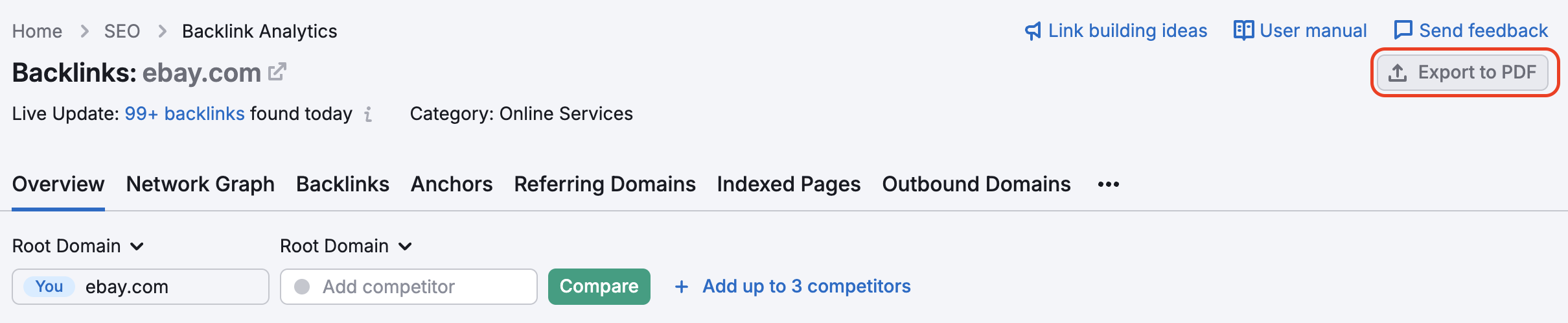Click the Send feedback speech bubble icon

point(1403,30)
